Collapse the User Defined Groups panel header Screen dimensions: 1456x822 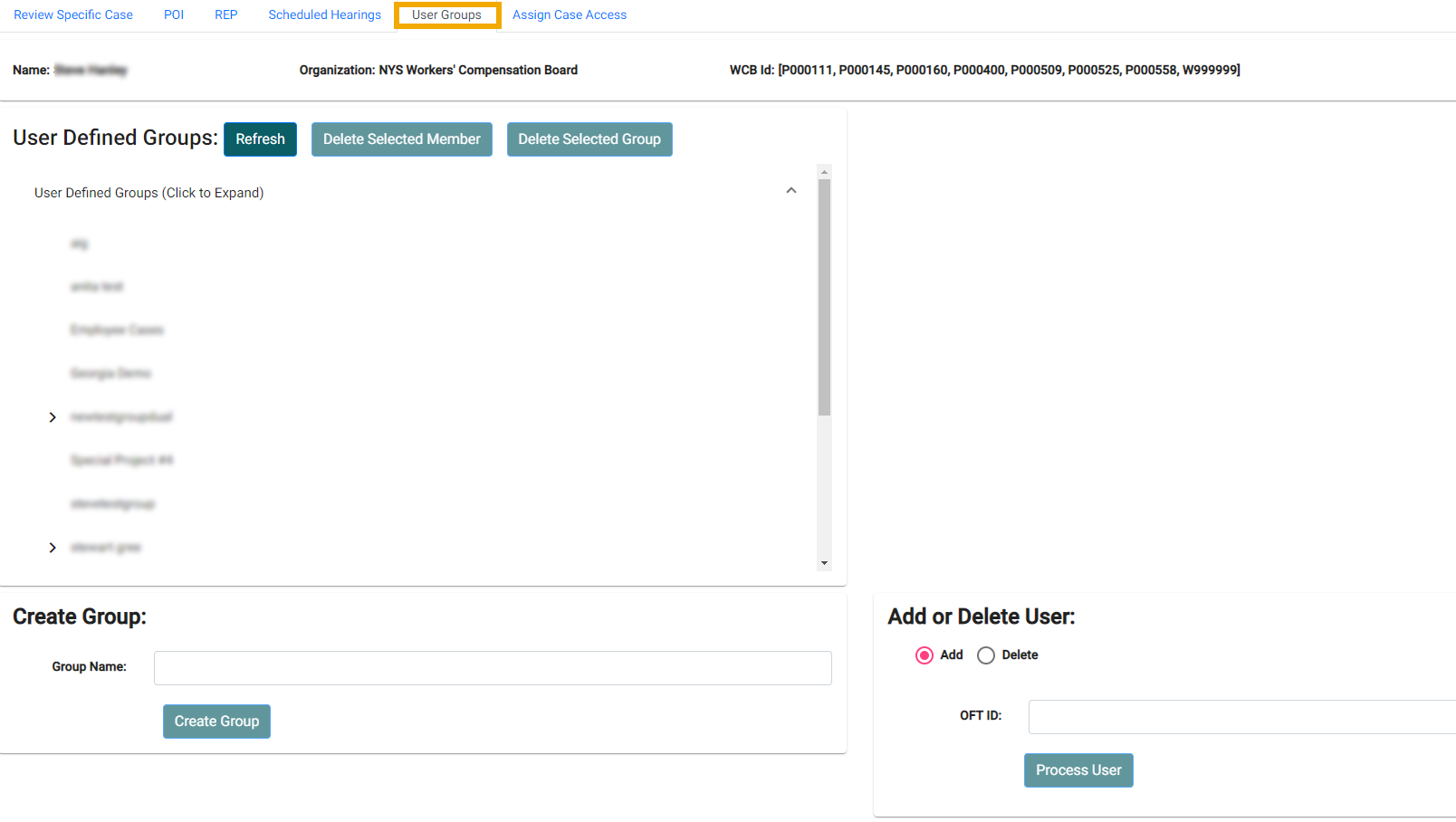[x=790, y=191]
